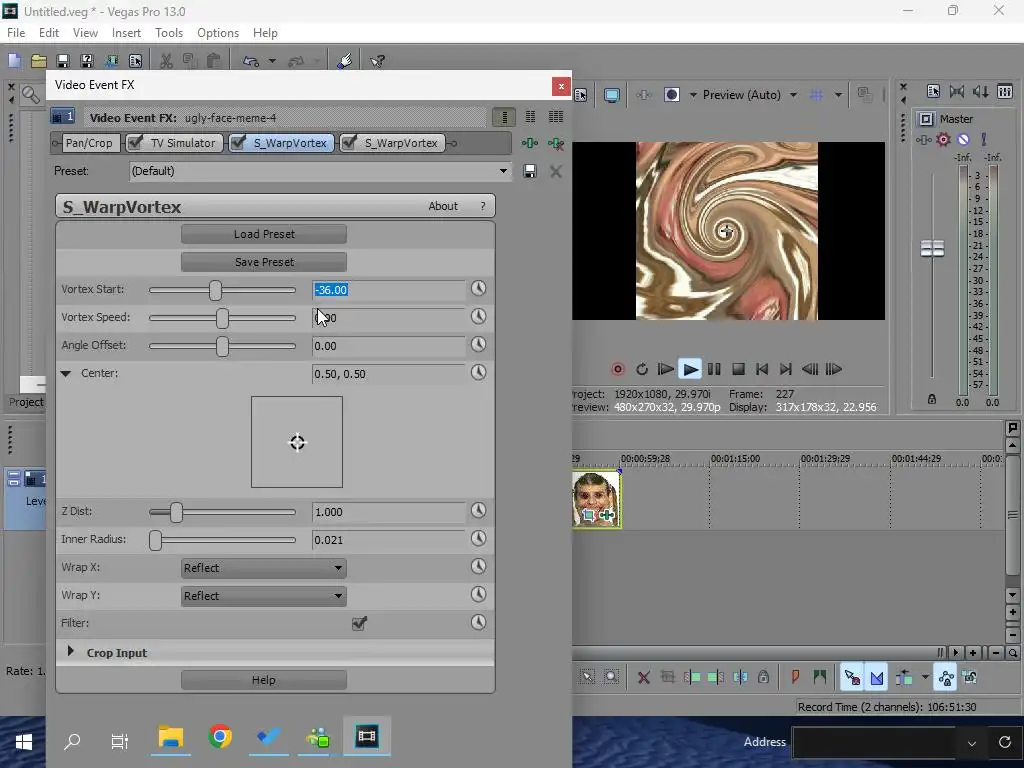
Task: Click the About link in S_WarpVortex
Action: point(443,206)
